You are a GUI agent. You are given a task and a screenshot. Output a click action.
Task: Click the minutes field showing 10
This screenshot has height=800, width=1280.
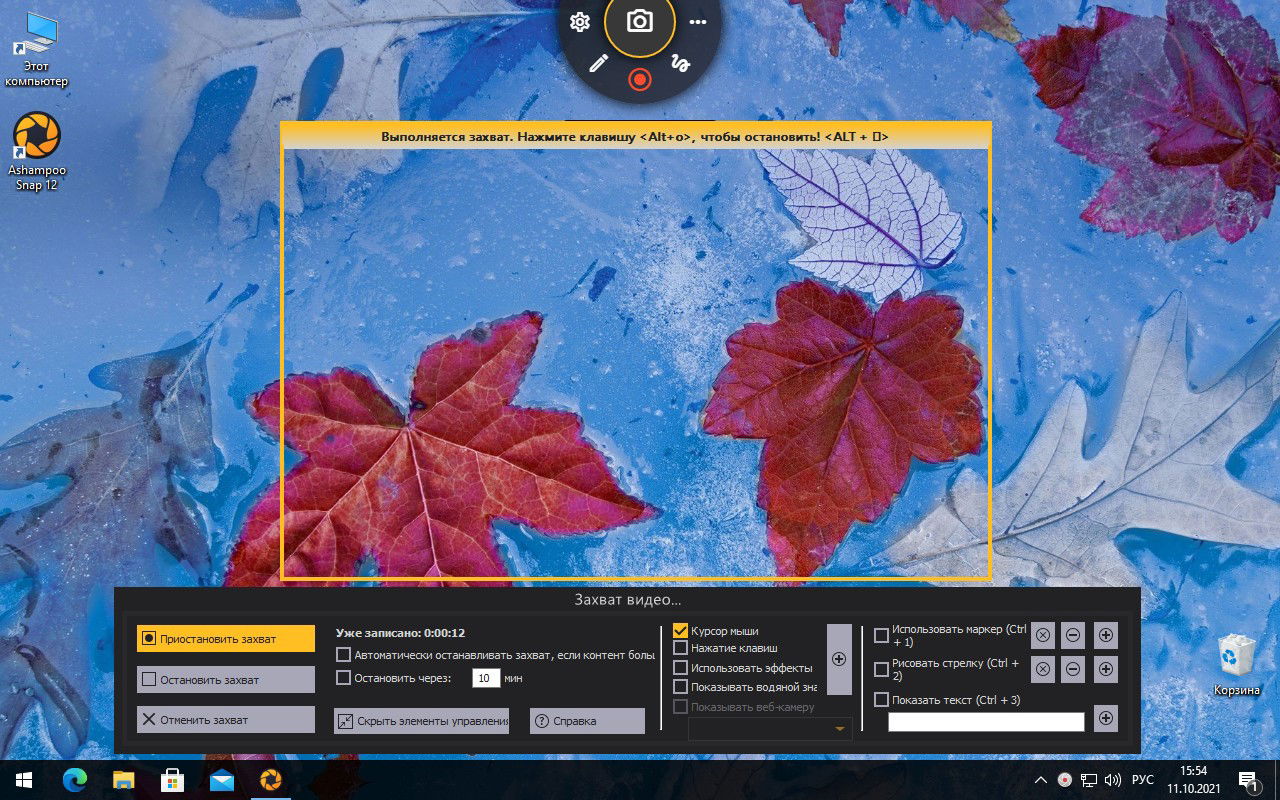[x=486, y=678]
